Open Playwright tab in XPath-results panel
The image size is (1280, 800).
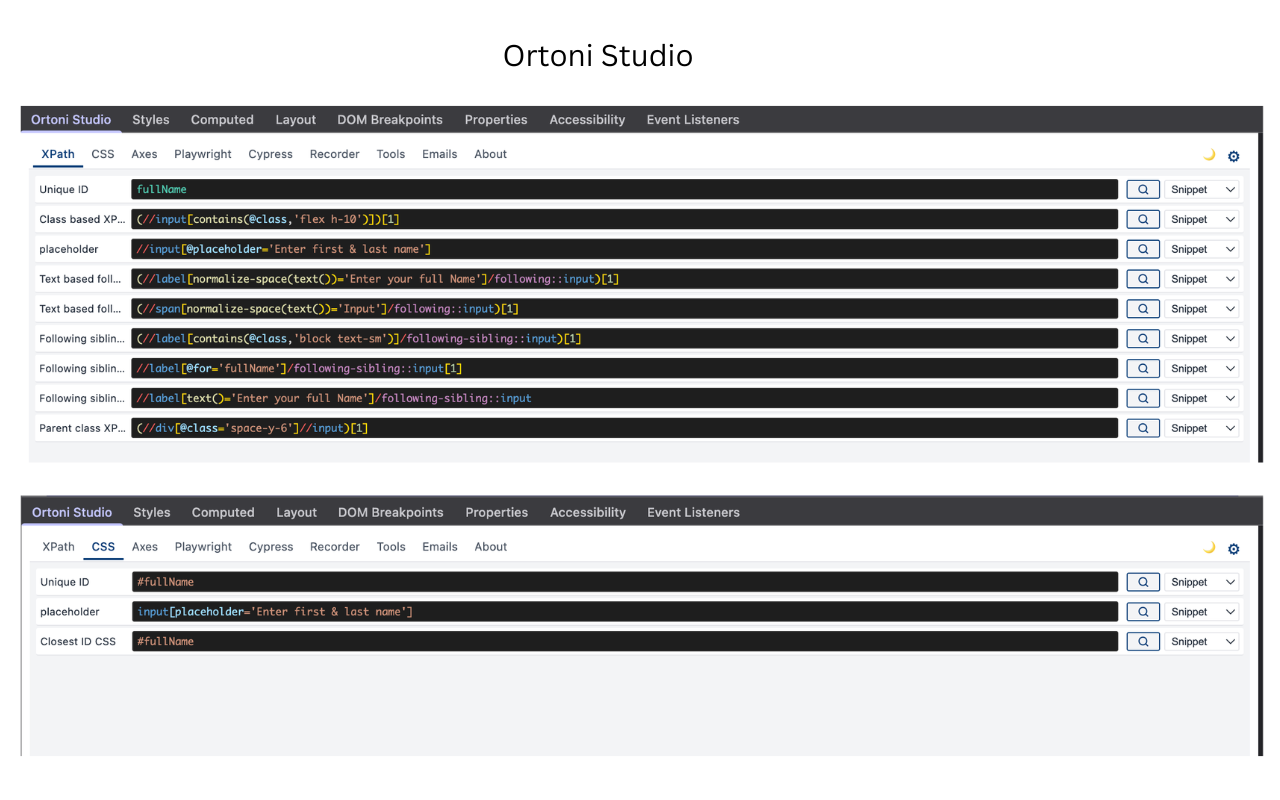[x=203, y=154]
